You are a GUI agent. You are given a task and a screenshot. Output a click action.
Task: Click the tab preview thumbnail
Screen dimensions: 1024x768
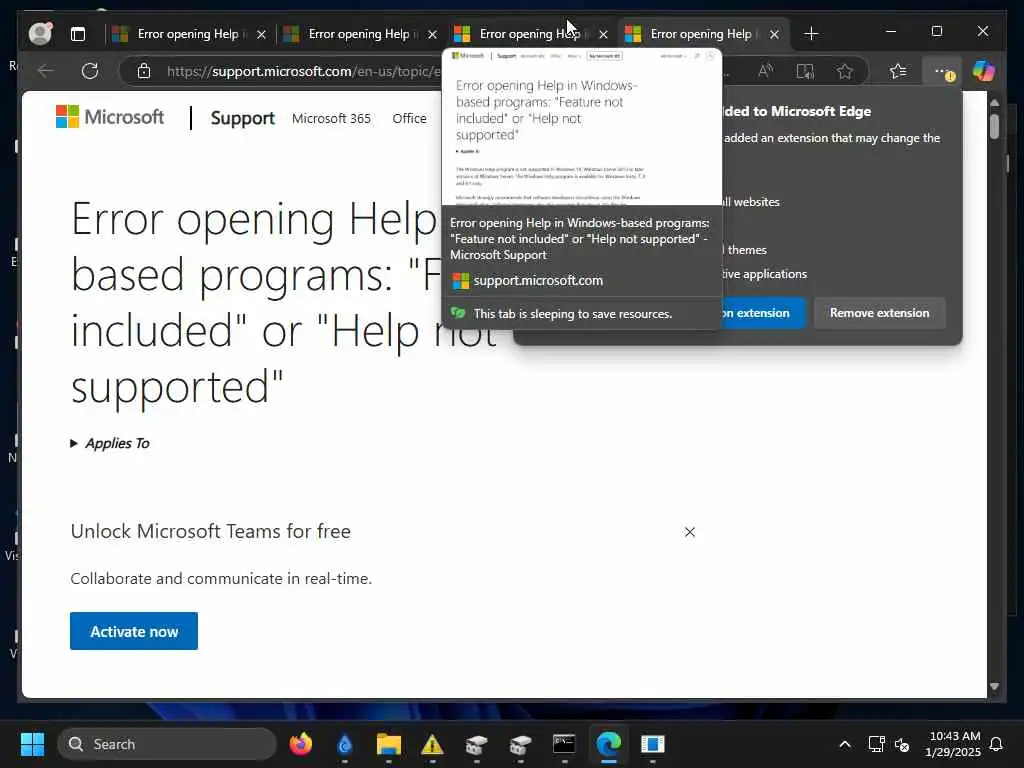pos(582,127)
